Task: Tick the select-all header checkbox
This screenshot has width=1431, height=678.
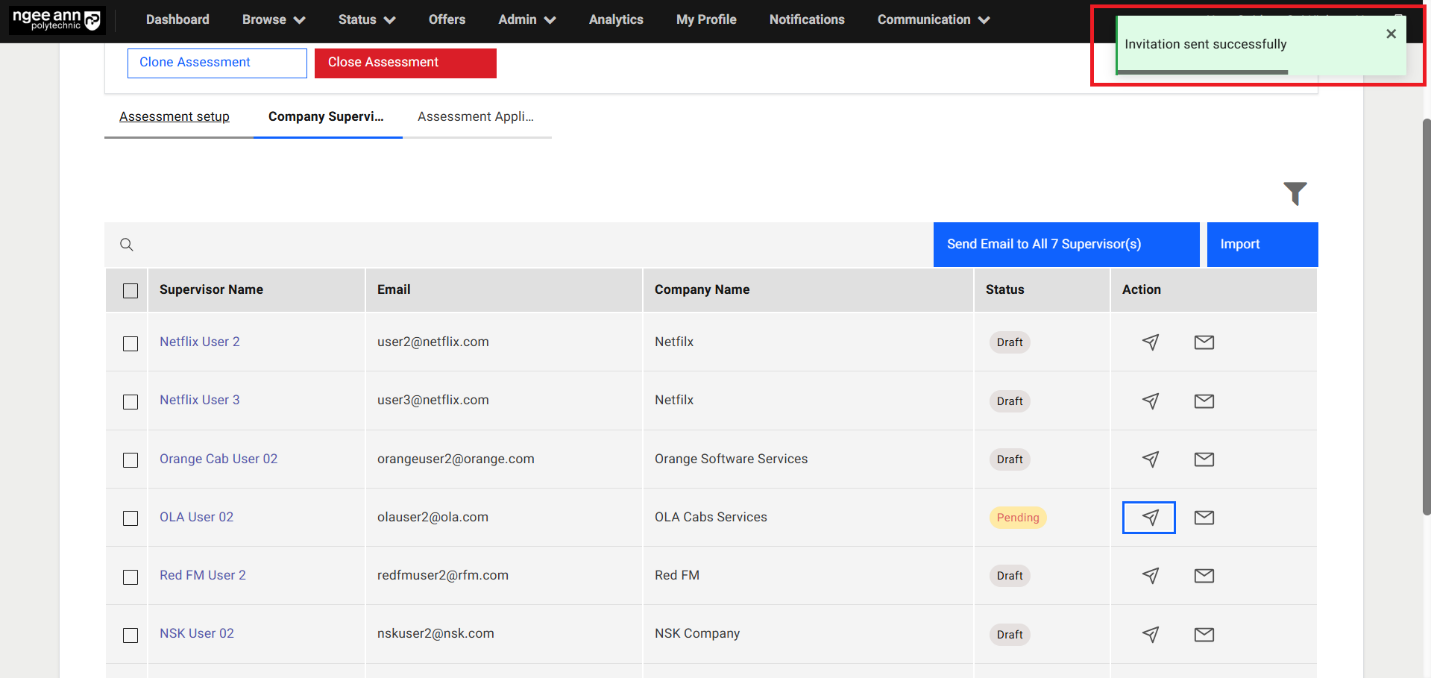Action: [x=131, y=291]
